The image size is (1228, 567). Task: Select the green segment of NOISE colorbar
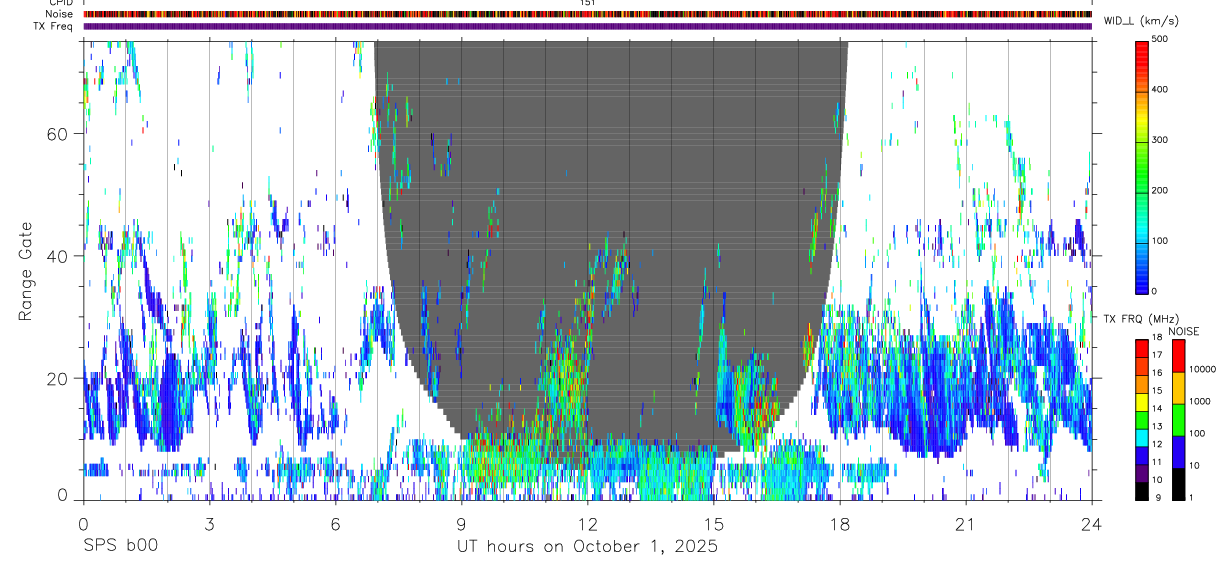point(1179,420)
